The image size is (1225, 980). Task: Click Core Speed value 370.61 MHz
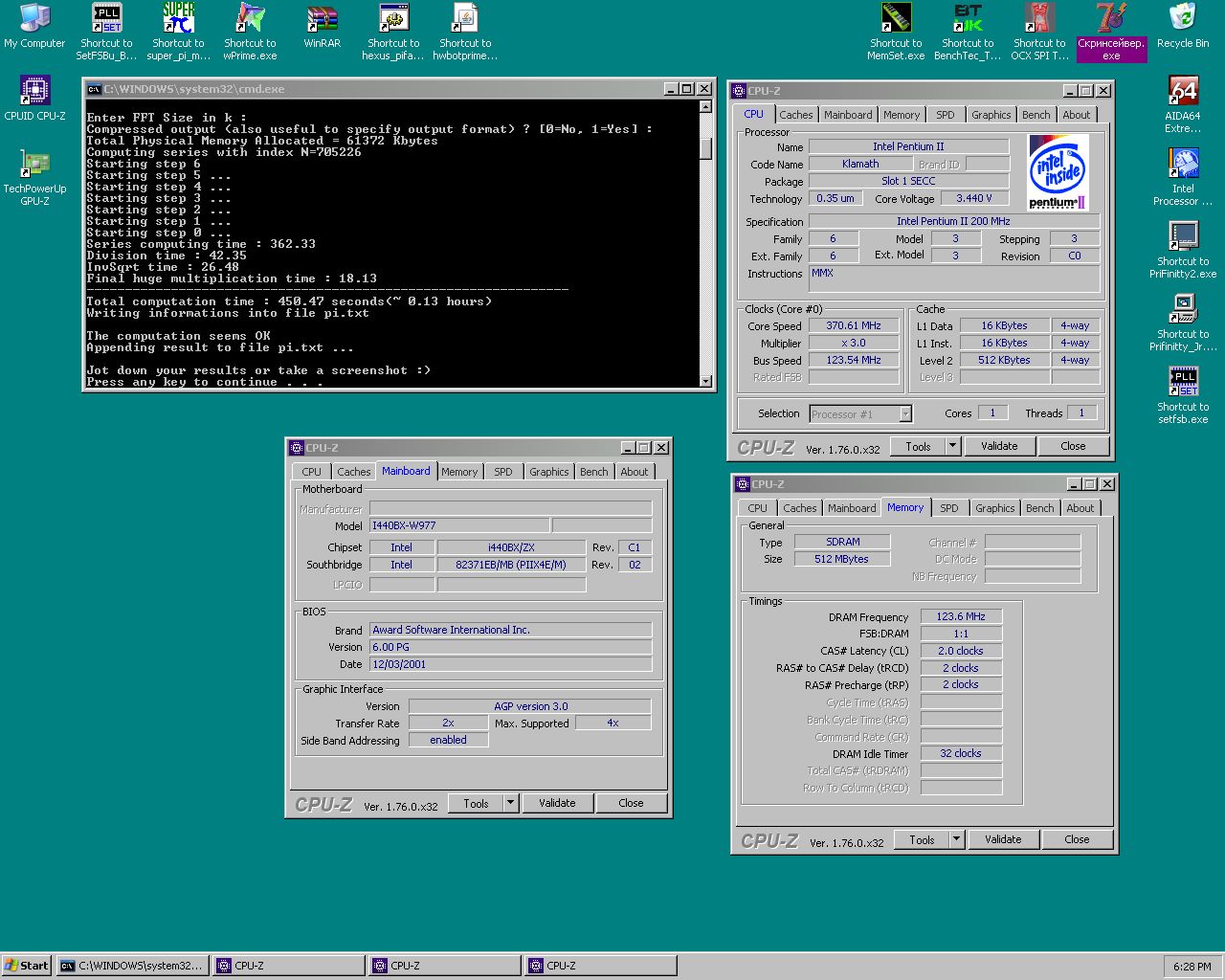coord(854,325)
